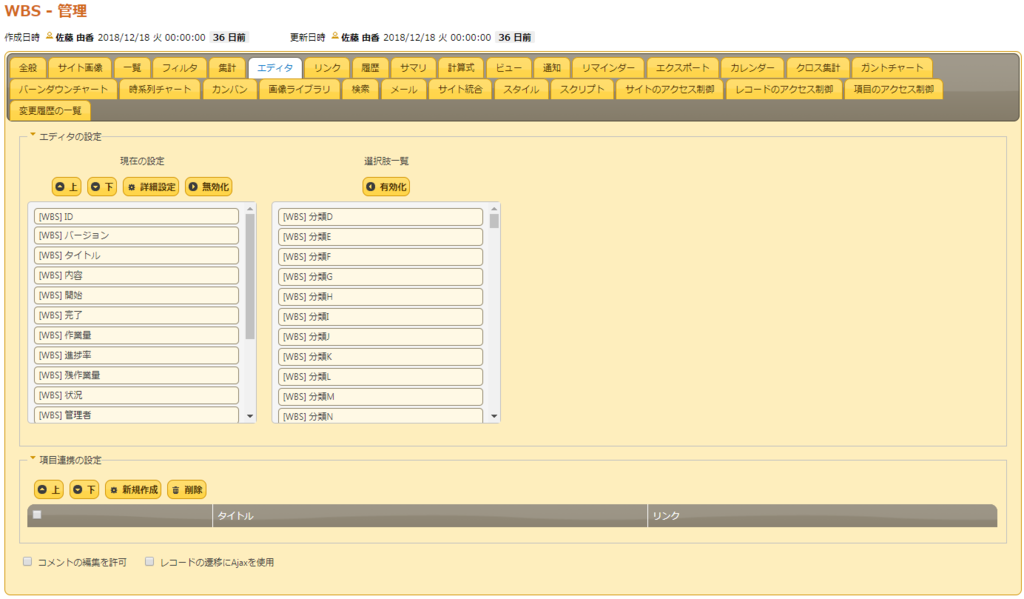Open the 集計 tab
Screen dimensions: 1024x599
[x=227, y=68]
